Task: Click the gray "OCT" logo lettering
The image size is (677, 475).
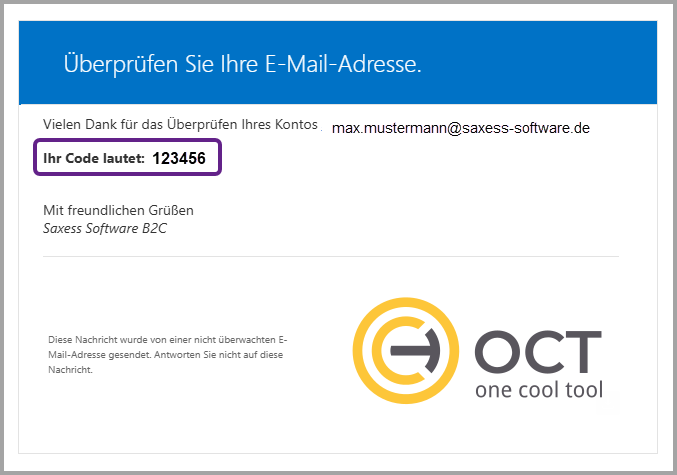Action: click(x=538, y=351)
